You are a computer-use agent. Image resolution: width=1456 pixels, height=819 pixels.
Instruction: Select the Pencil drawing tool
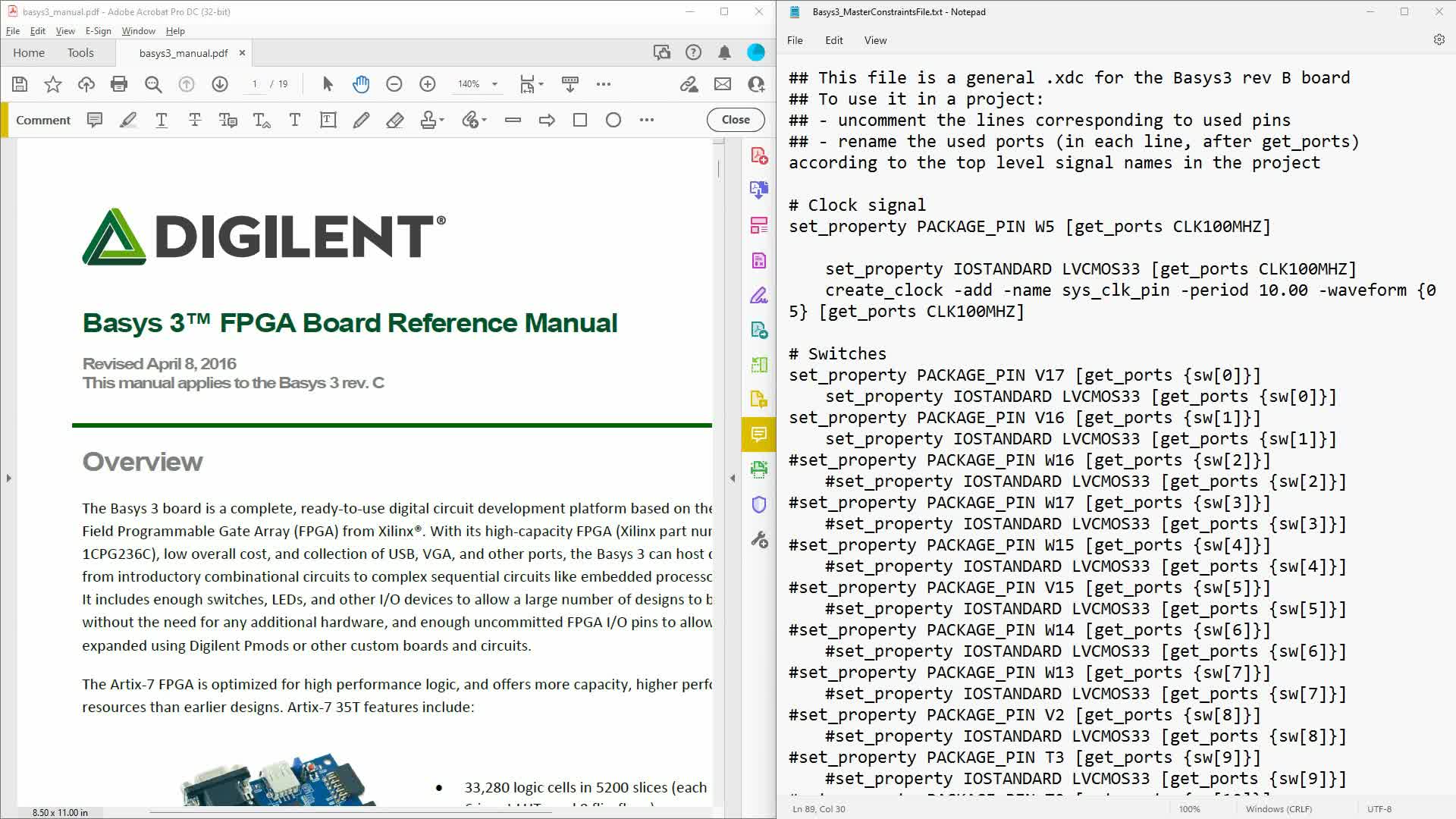362,120
